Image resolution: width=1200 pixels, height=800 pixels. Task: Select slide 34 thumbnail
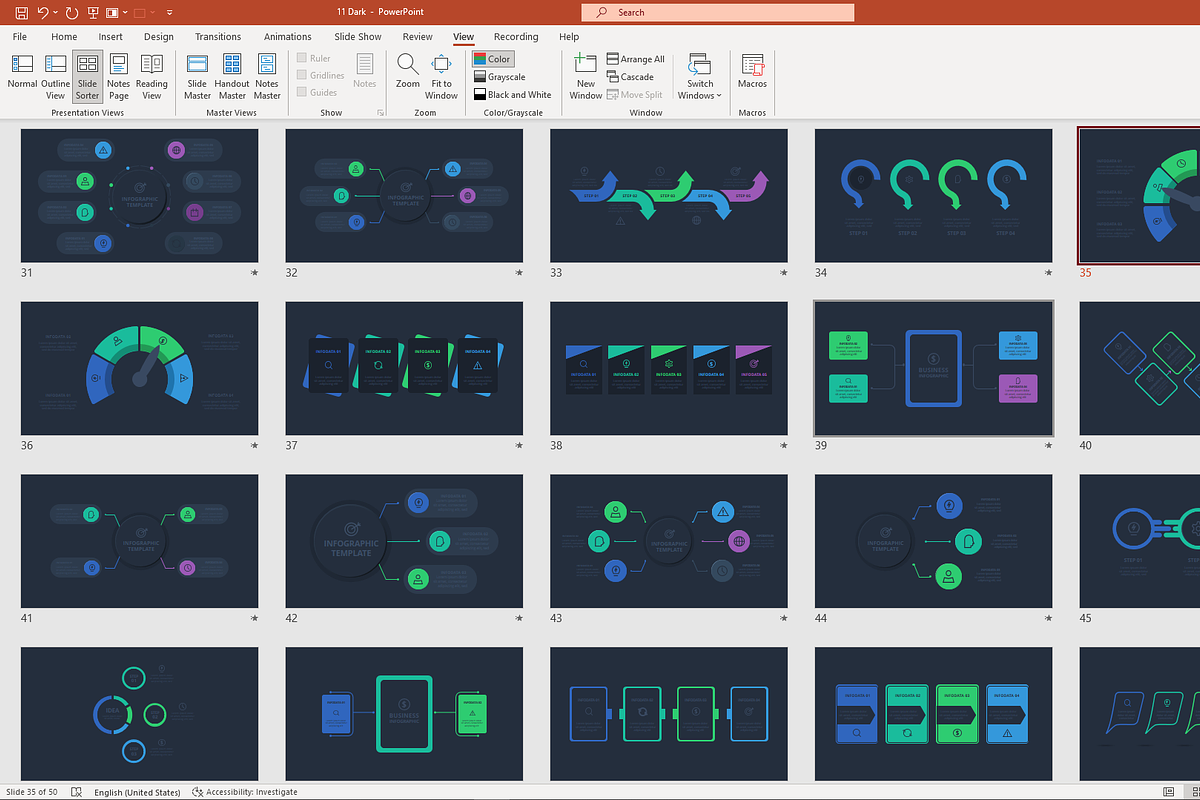933,195
